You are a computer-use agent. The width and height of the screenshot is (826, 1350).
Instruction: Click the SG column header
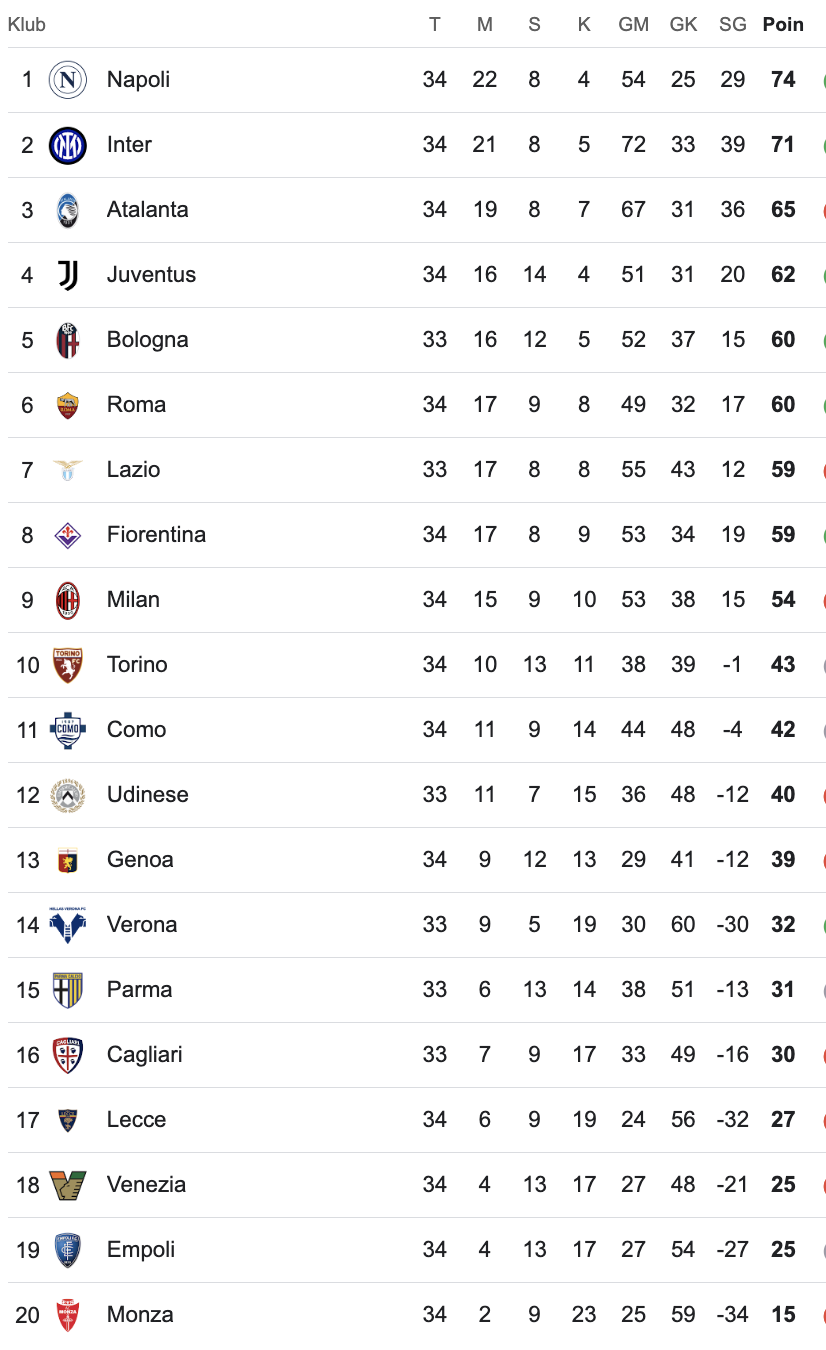tap(732, 25)
